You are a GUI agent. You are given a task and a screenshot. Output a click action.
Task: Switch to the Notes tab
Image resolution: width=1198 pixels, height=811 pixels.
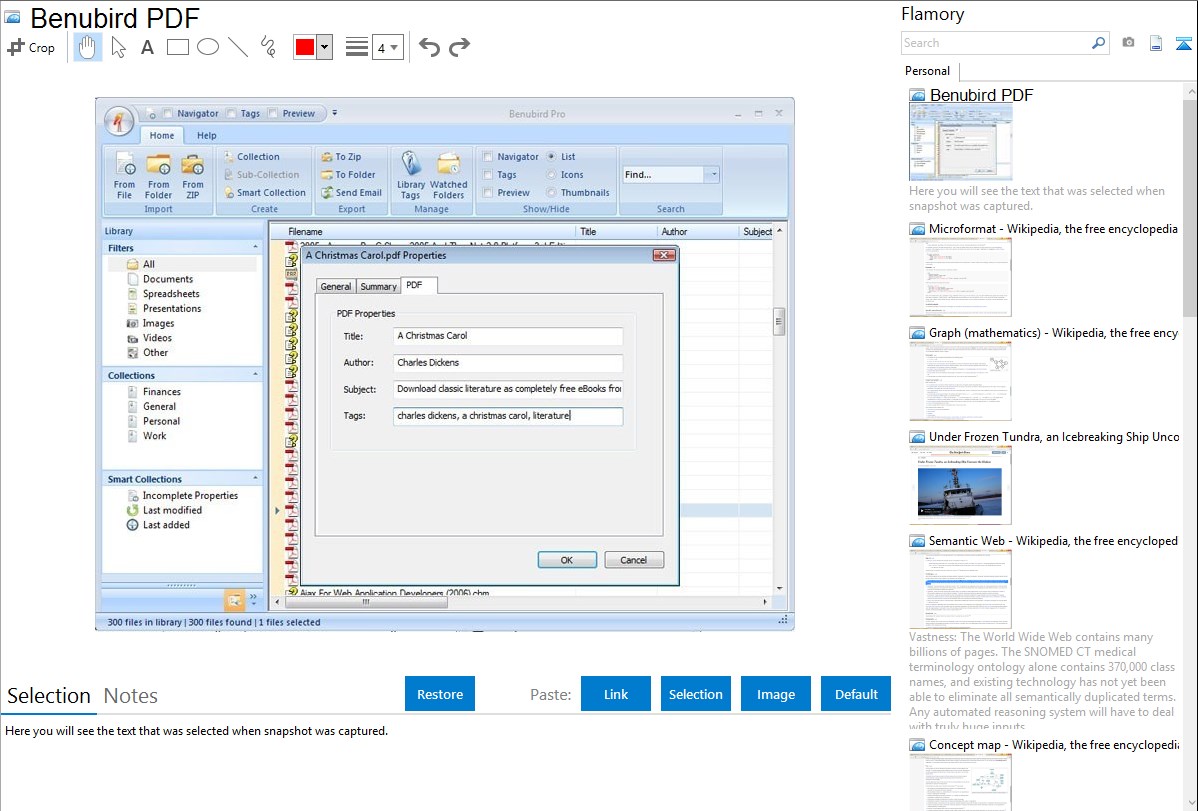point(131,696)
